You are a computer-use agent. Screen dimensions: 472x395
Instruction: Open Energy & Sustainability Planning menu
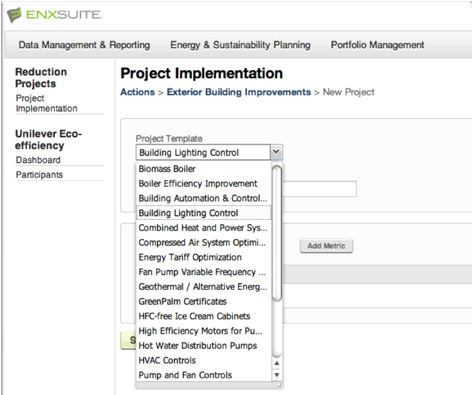pos(240,45)
